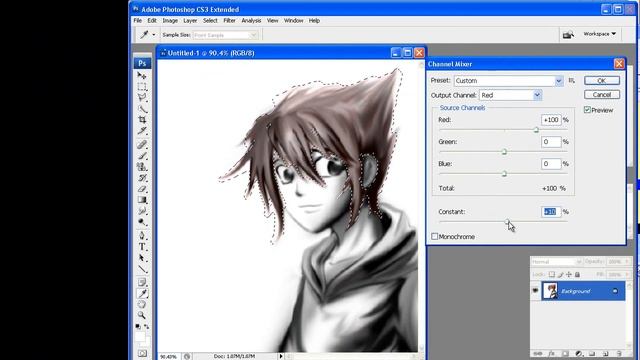Click New fill or adjustment layer icon
Viewport: 640px width, 360px height.
coord(578,353)
